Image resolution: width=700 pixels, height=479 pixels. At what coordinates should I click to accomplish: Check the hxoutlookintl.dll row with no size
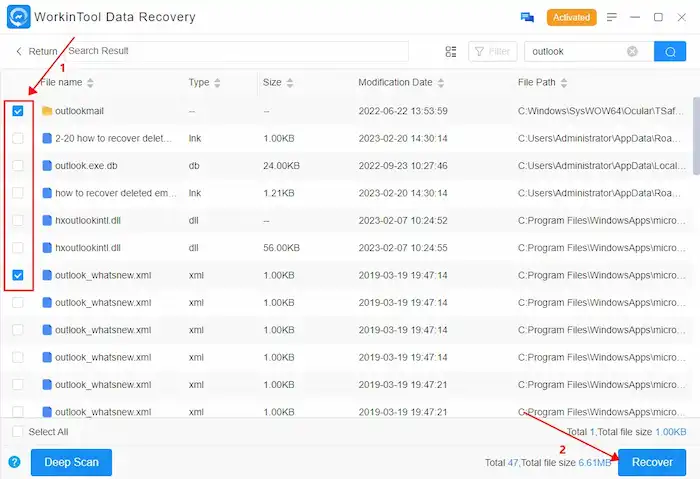18,221
